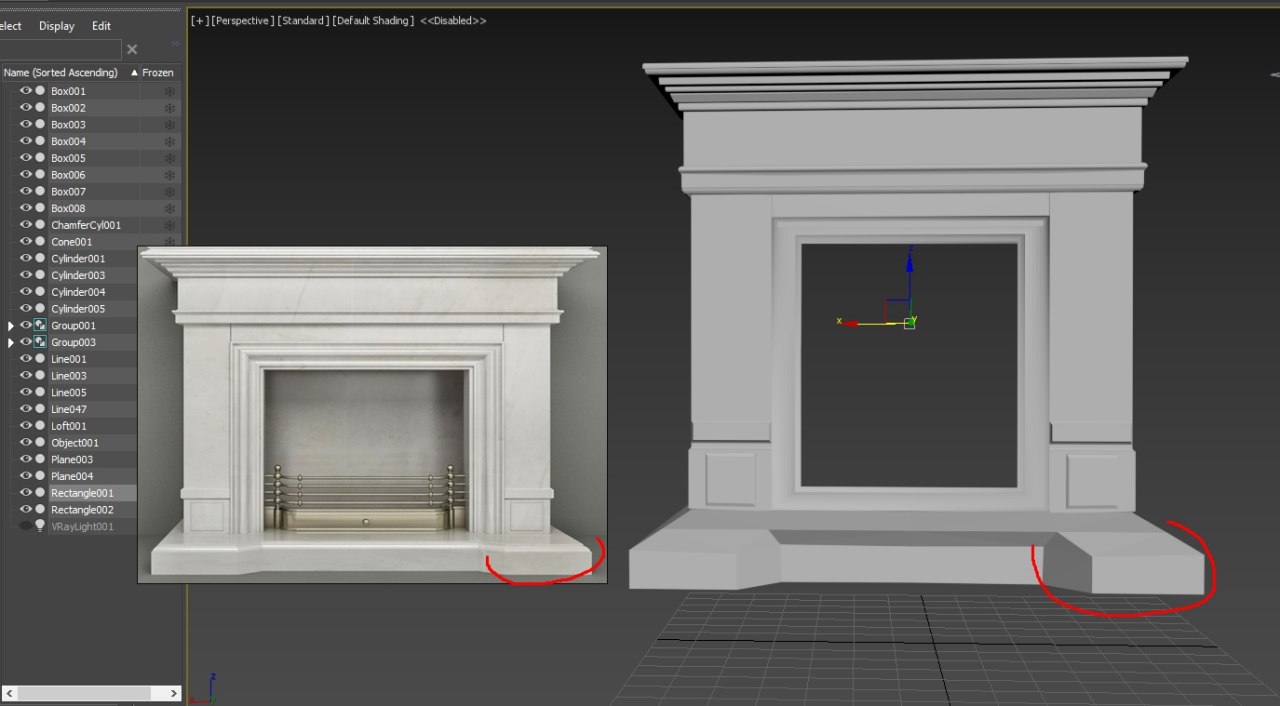
Task: Click Rectangle002 shape icon
Action: (40, 510)
